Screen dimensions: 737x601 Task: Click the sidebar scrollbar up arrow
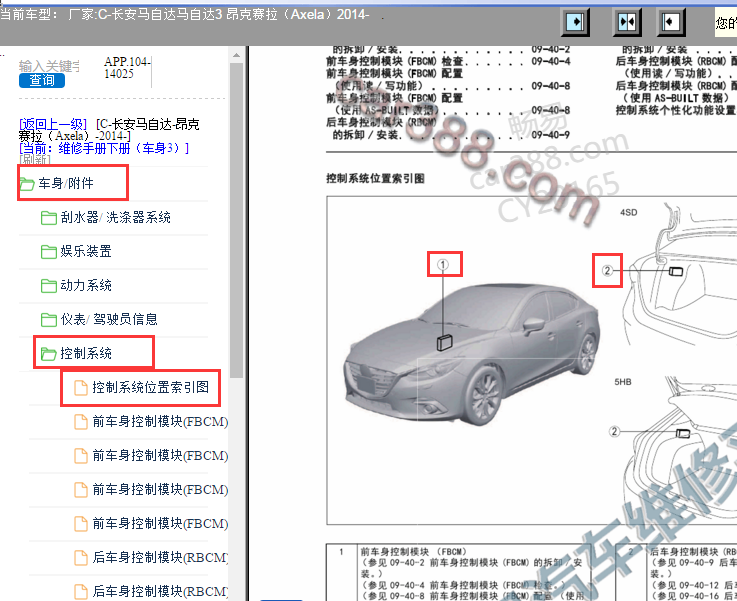point(236,55)
